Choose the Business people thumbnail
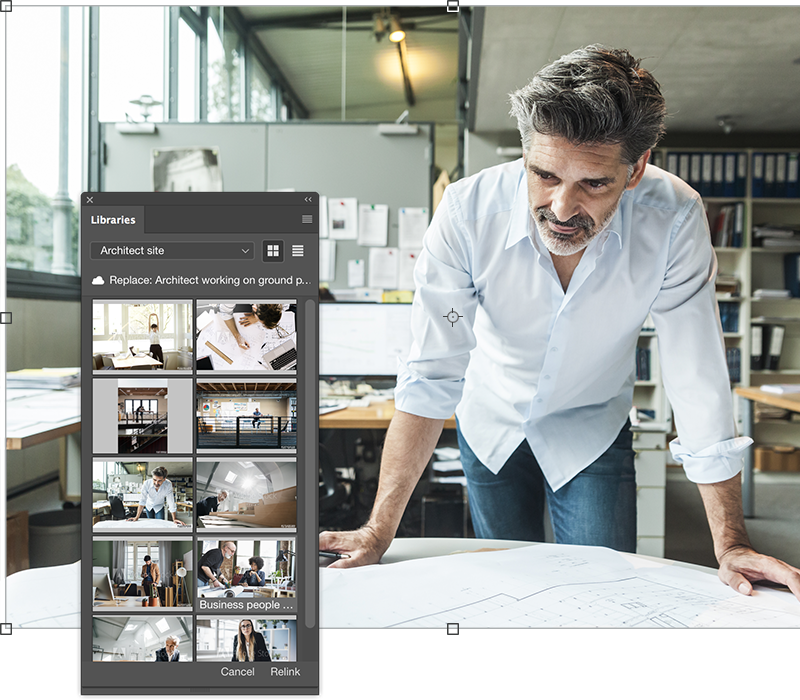The image size is (800, 700). (246, 574)
